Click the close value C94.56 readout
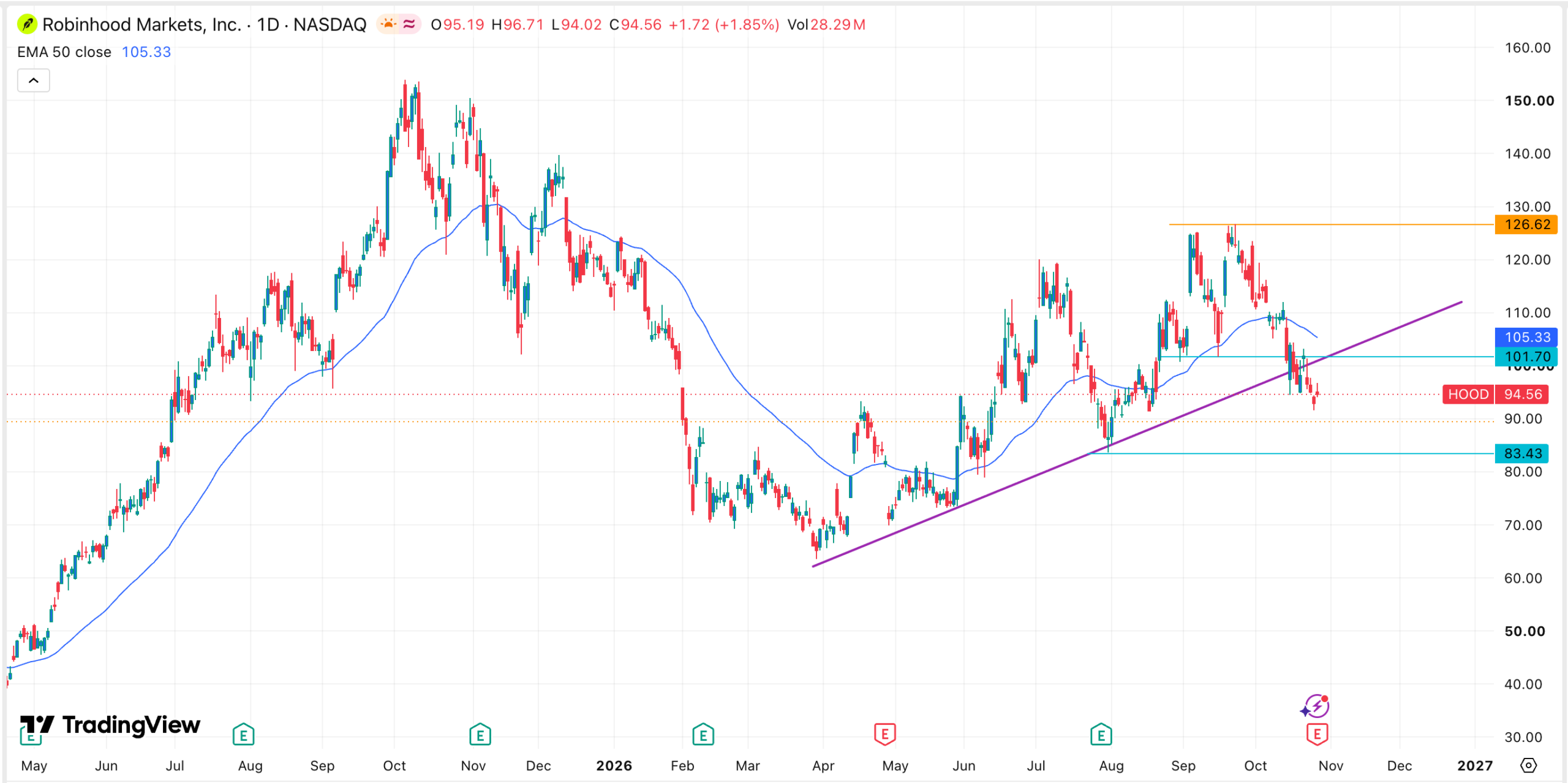 pyautogui.click(x=635, y=25)
